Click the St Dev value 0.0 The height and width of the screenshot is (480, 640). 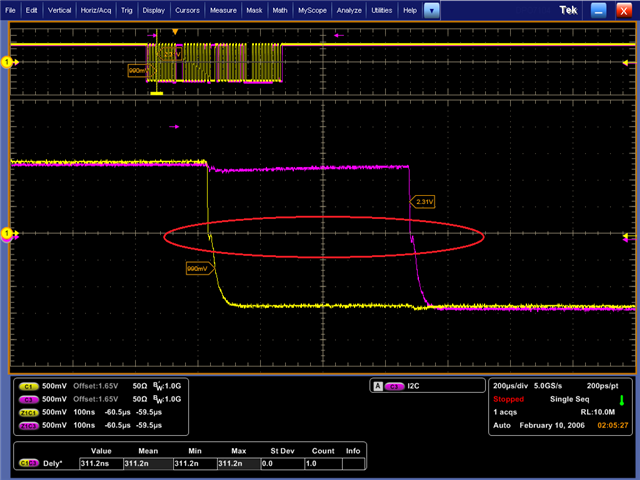click(x=282, y=463)
